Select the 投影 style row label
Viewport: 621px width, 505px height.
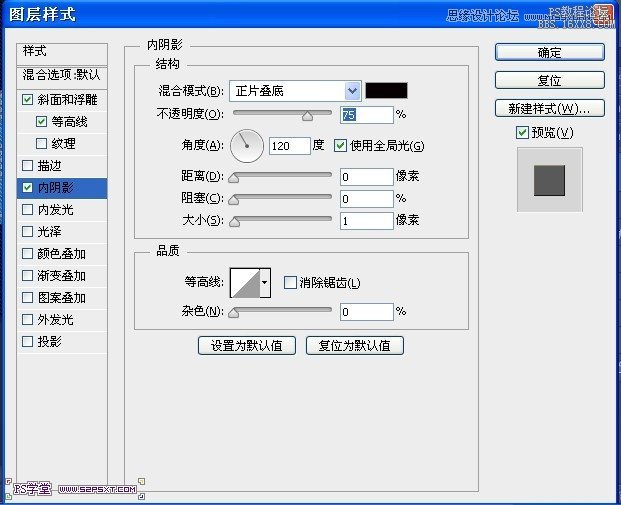click(x=50, y=341)
